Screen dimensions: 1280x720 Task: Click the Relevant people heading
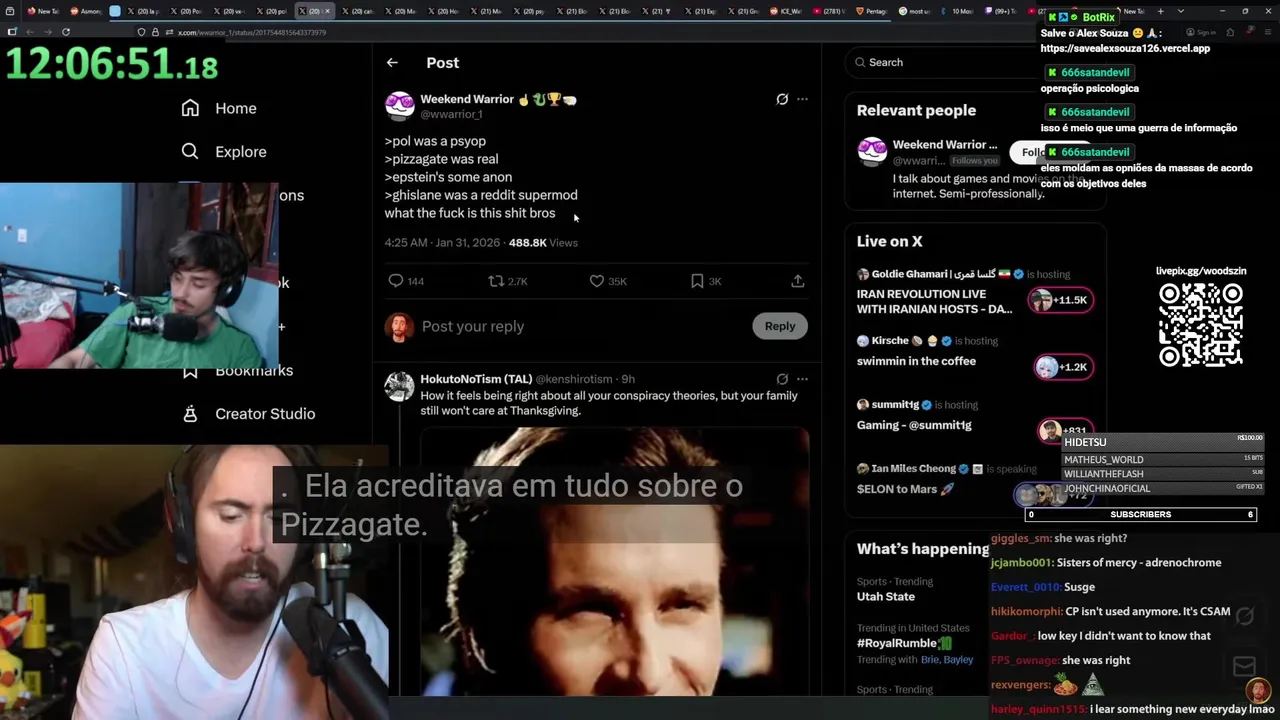(916, 111)
